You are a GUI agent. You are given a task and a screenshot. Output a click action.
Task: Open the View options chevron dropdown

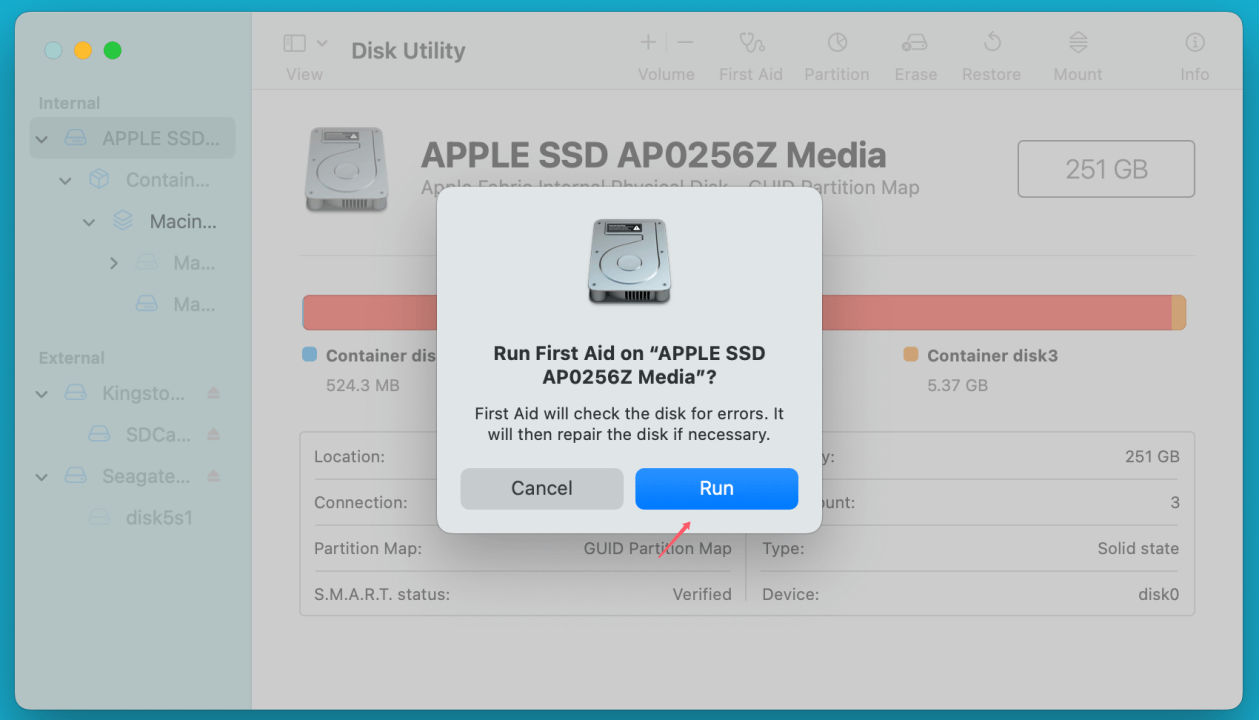click(x=322, y=43)
